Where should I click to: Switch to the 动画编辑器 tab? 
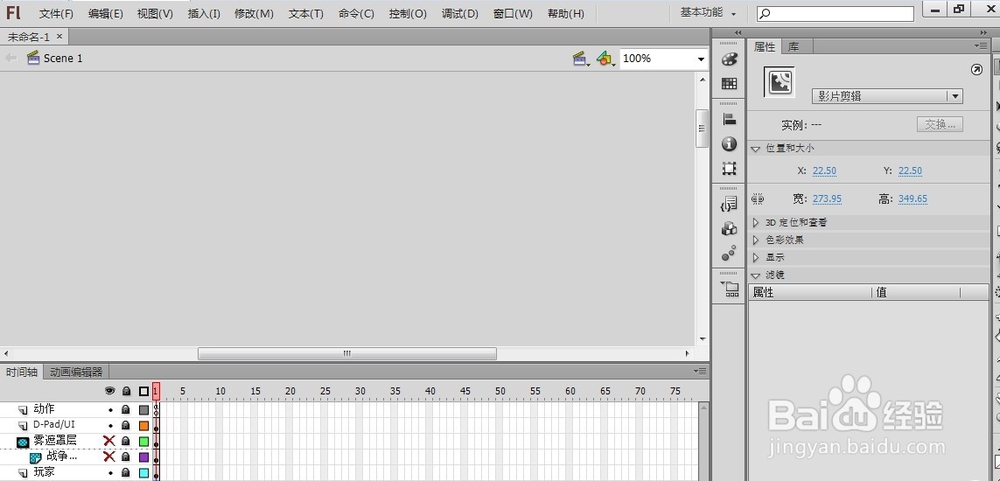[77, 371]
